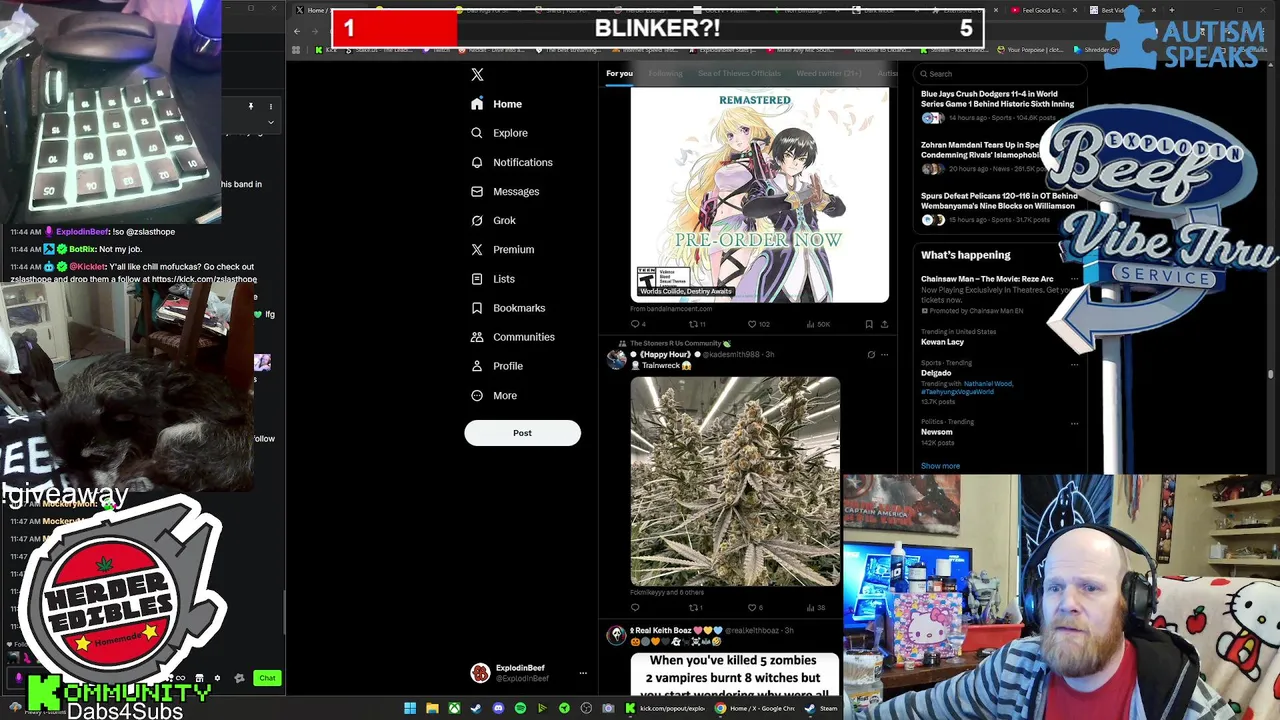Open Grok in the sidebar
The height and width of the screenshot is (720, 1280).
click(x=493, y=220)
